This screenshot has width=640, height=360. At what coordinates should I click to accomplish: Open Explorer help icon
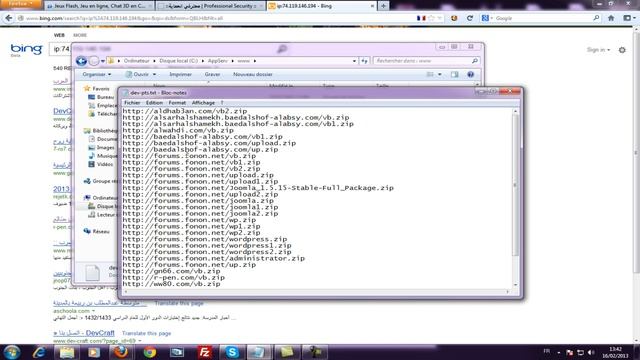tap(471, 74)
